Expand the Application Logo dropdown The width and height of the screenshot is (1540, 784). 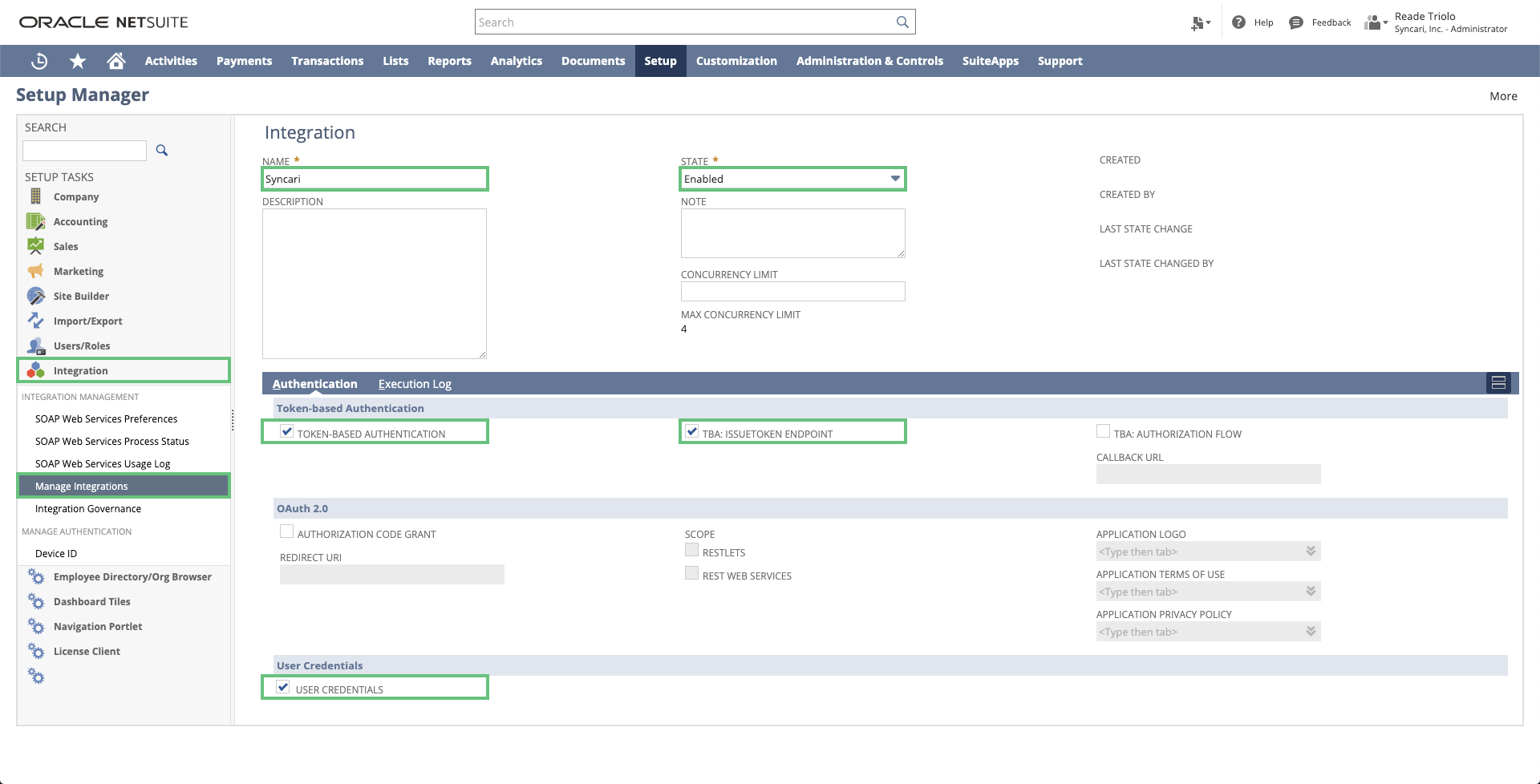1311,552
